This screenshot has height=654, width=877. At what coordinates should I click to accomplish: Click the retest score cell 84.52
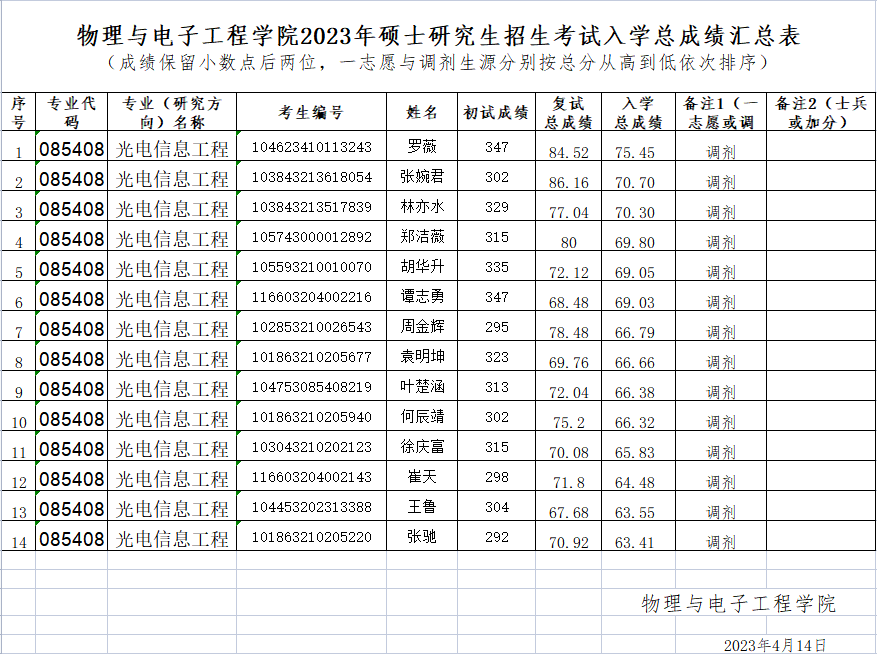(568, 153)
